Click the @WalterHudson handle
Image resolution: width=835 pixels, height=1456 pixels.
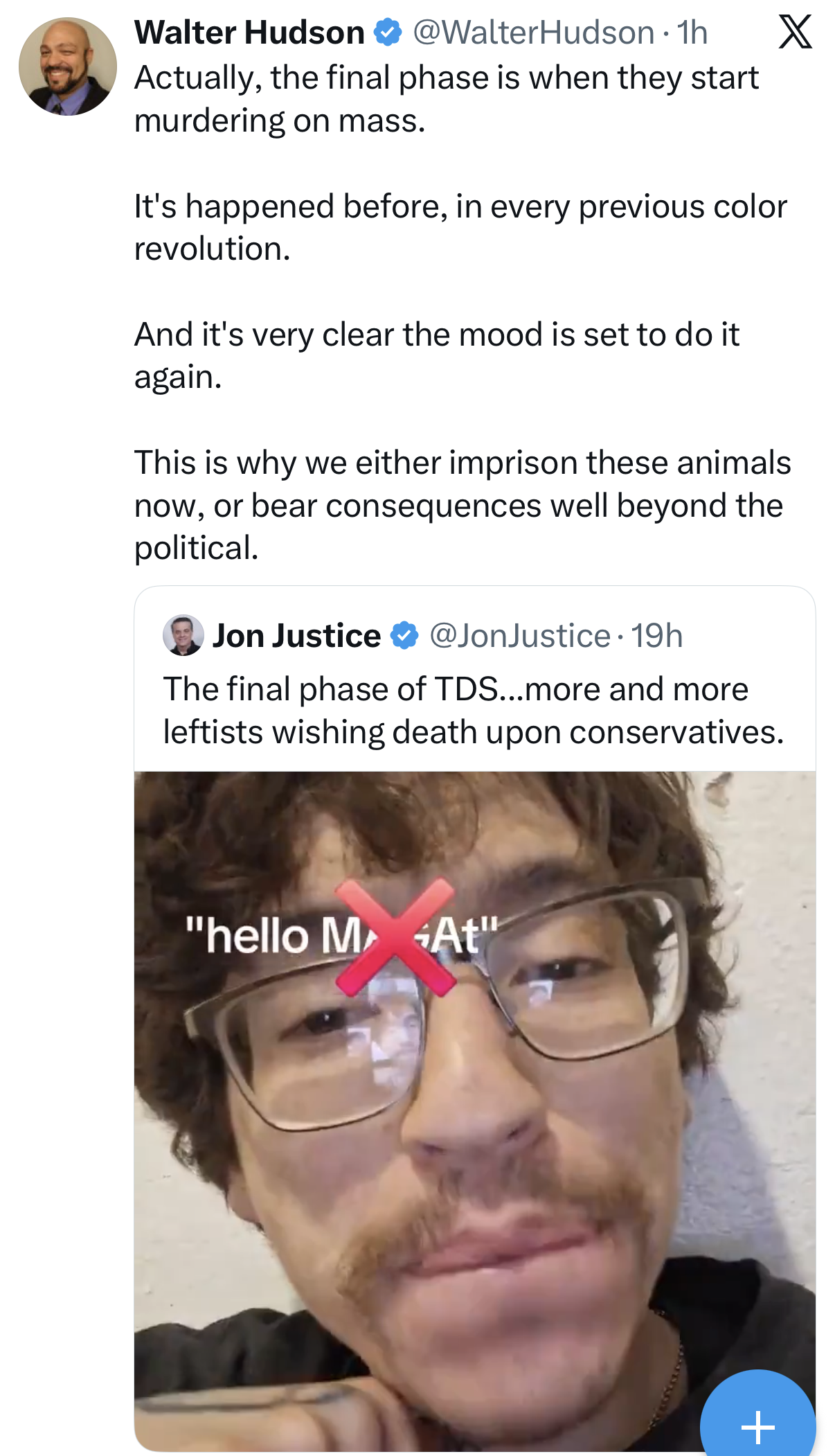tap(533, 33)
